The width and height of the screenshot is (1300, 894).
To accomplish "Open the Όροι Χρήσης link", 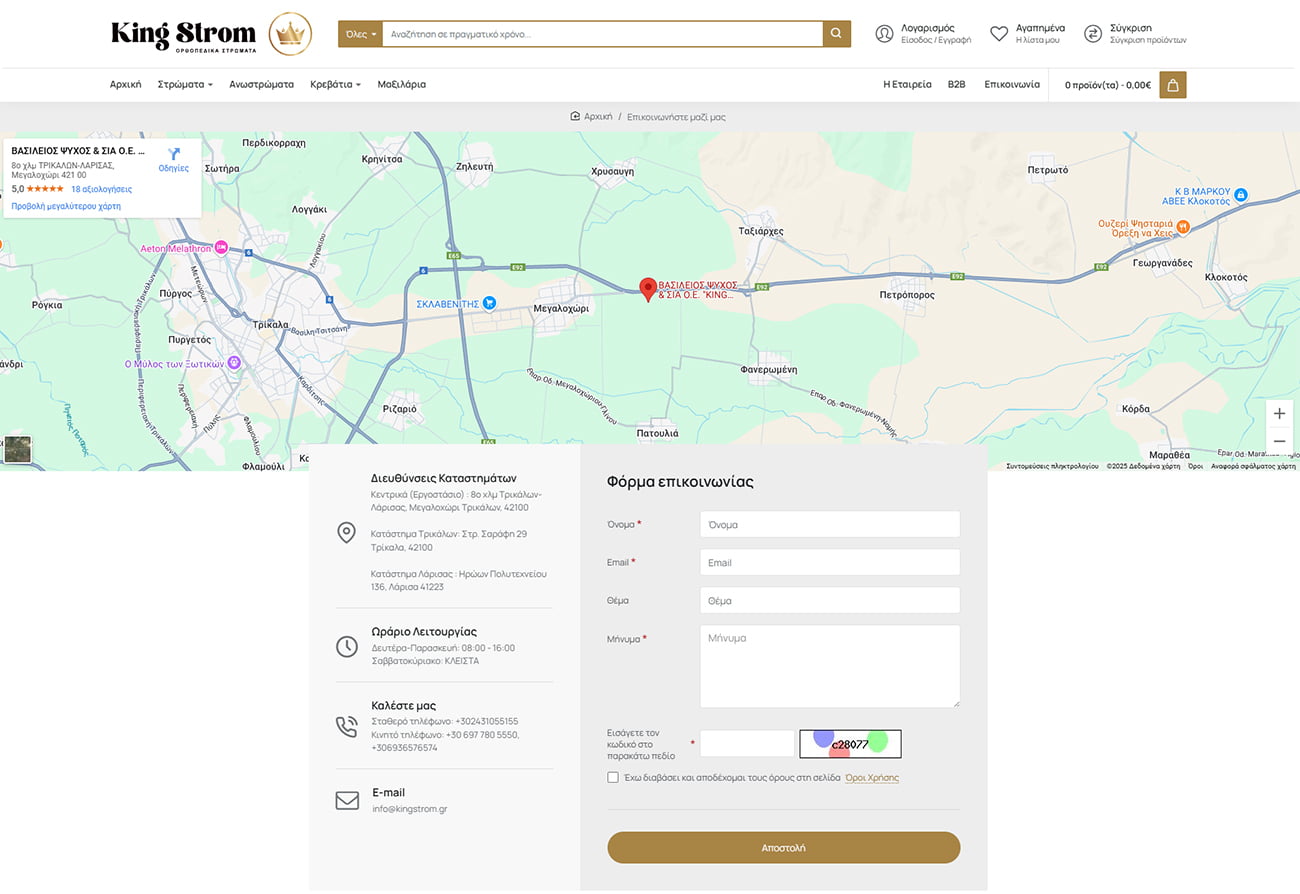I will click(872, 777).
